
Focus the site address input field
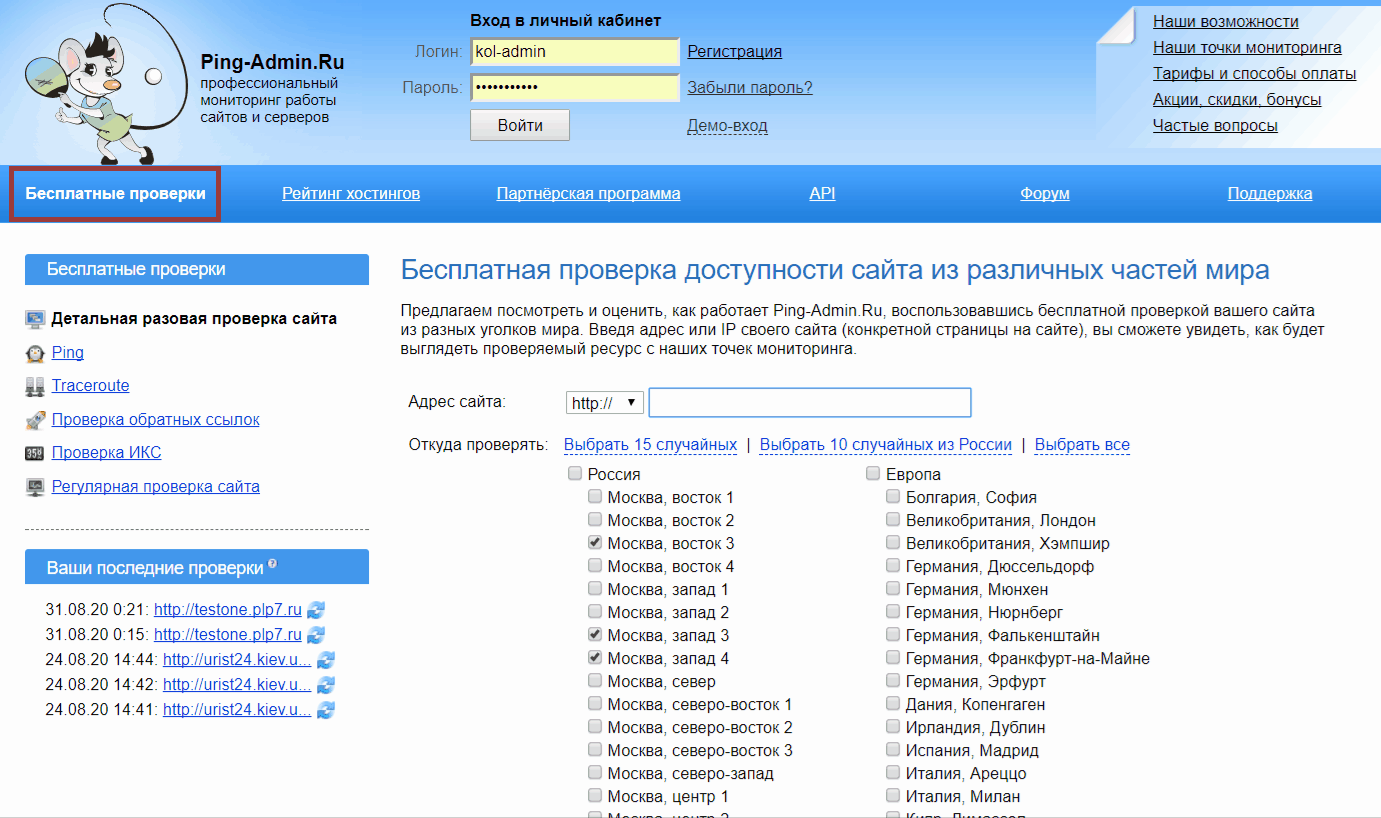(x=810, y=403)
